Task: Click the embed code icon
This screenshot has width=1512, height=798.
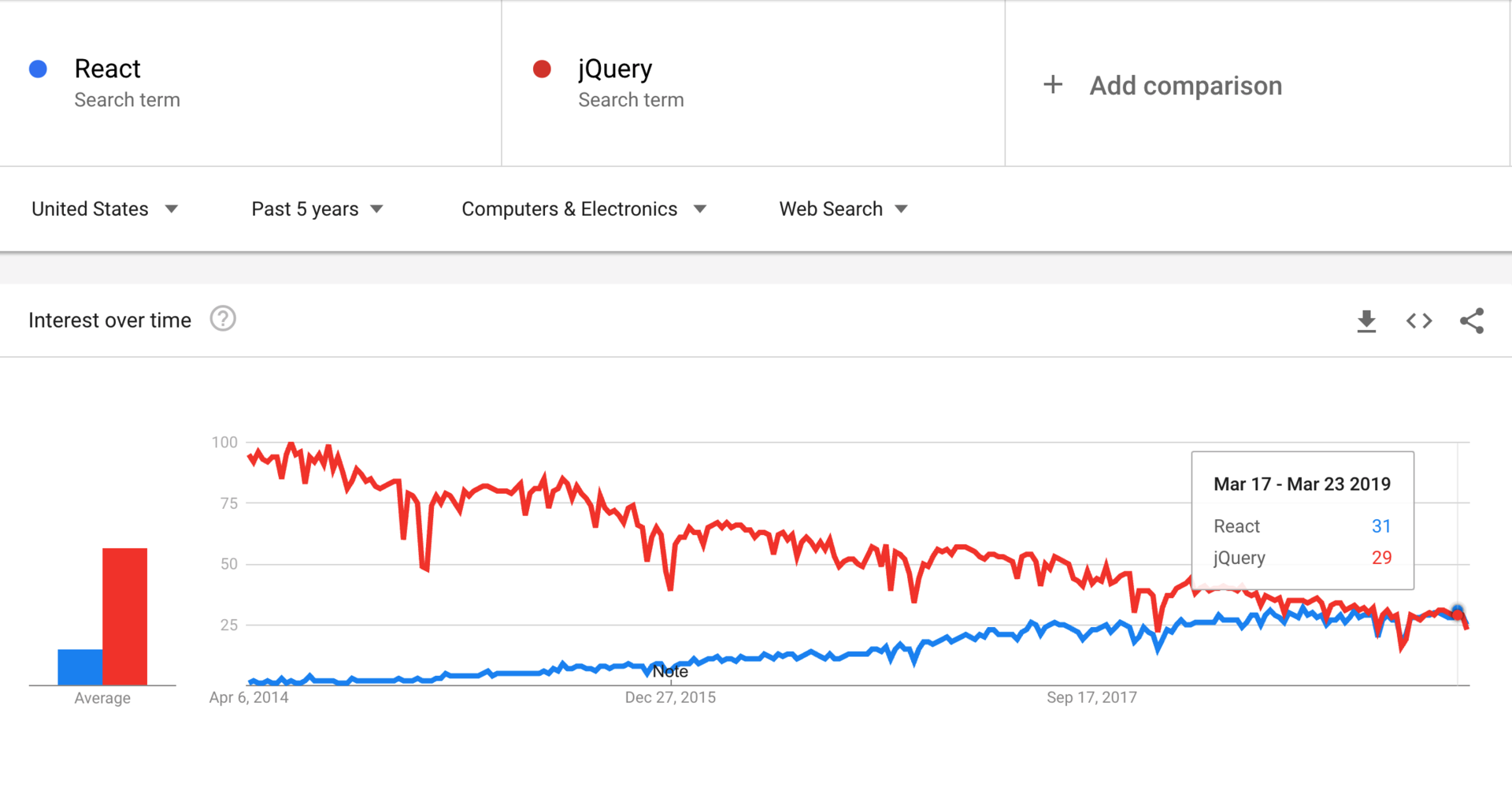Action: pyautogui.click(x=1419, y=321)
